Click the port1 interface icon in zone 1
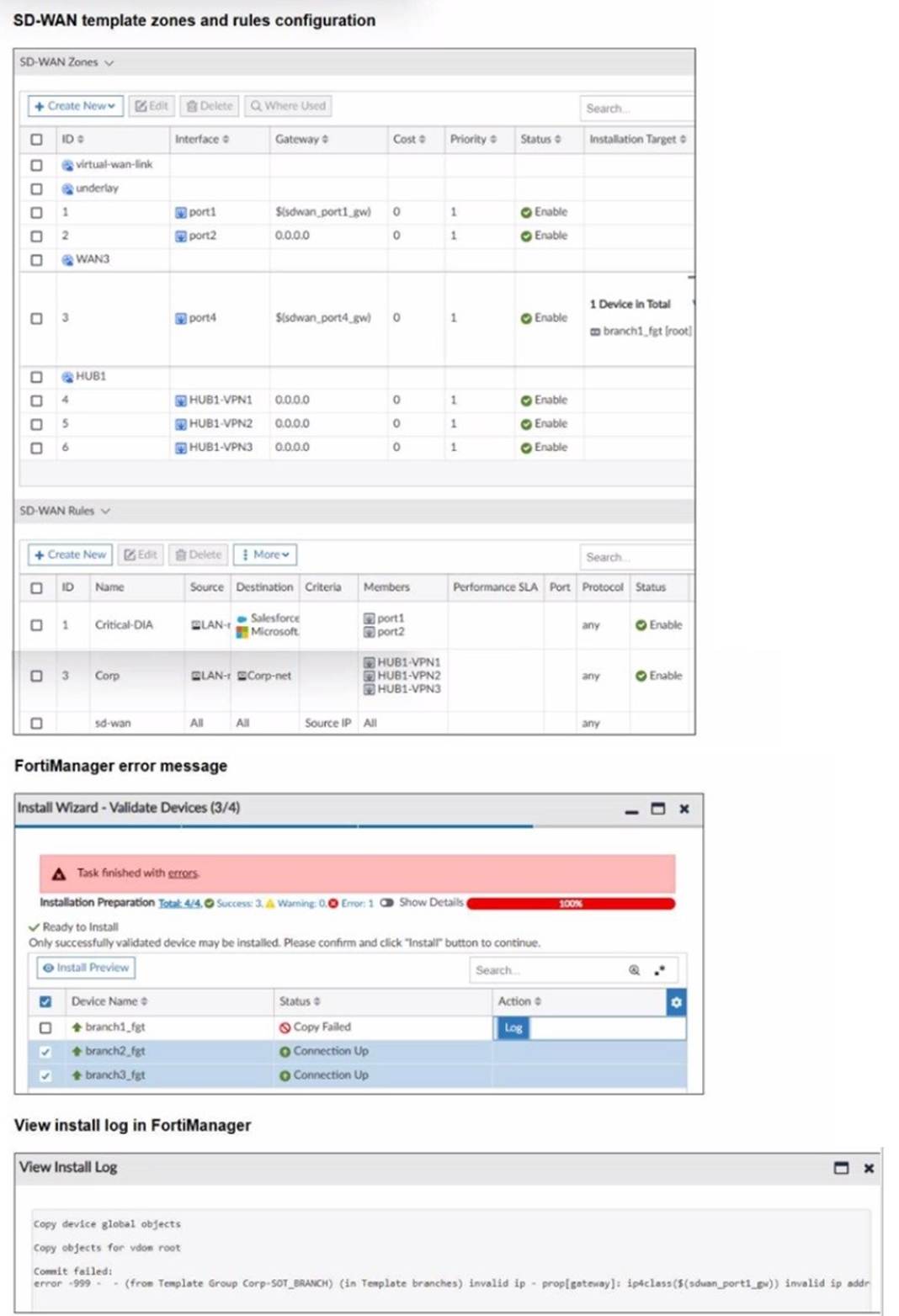This screenshot has width=899, height=1316. 182,212
